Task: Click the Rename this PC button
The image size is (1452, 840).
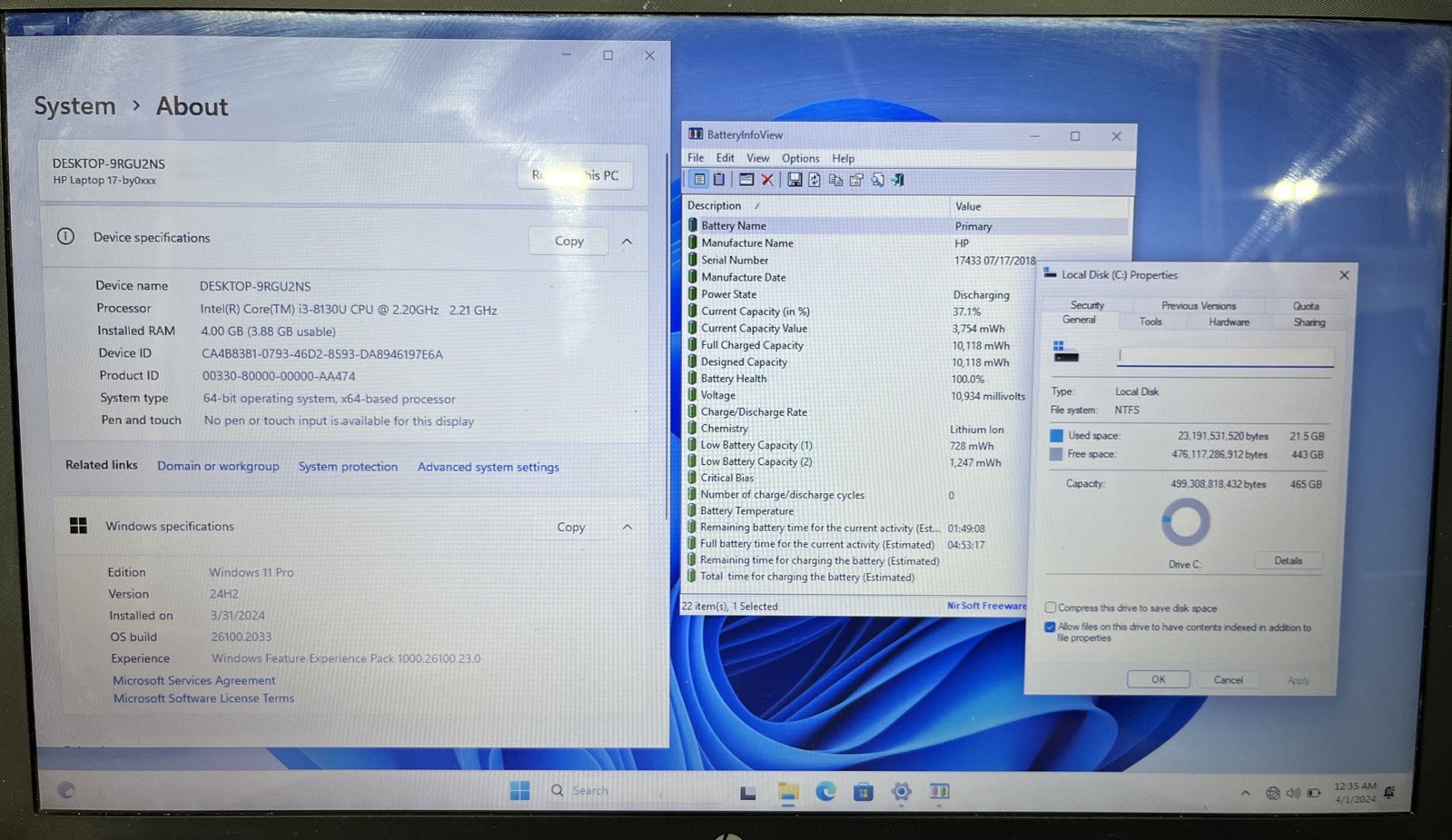Action: [575, 175]
